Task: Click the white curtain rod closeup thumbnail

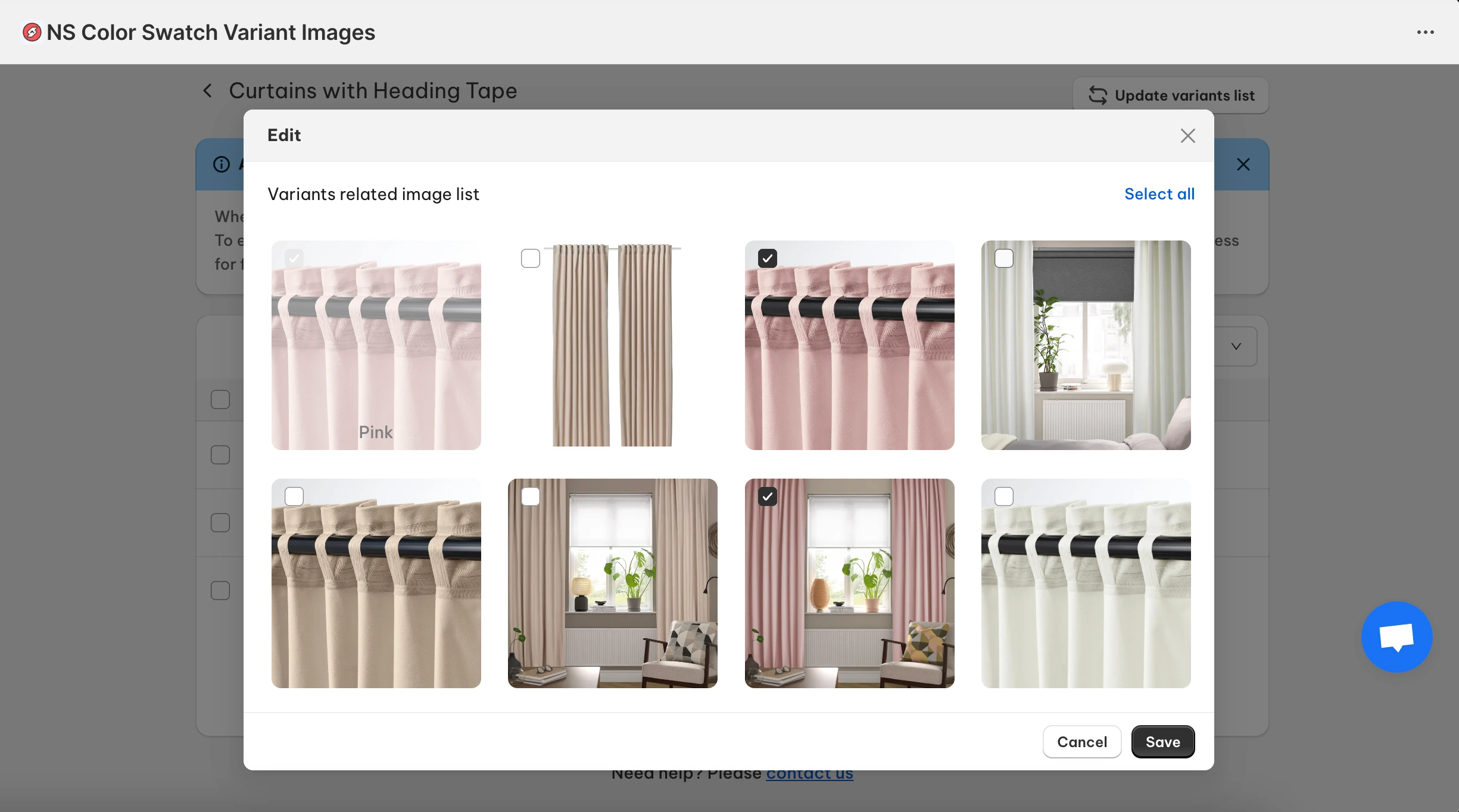Action: click(1086, 583)
